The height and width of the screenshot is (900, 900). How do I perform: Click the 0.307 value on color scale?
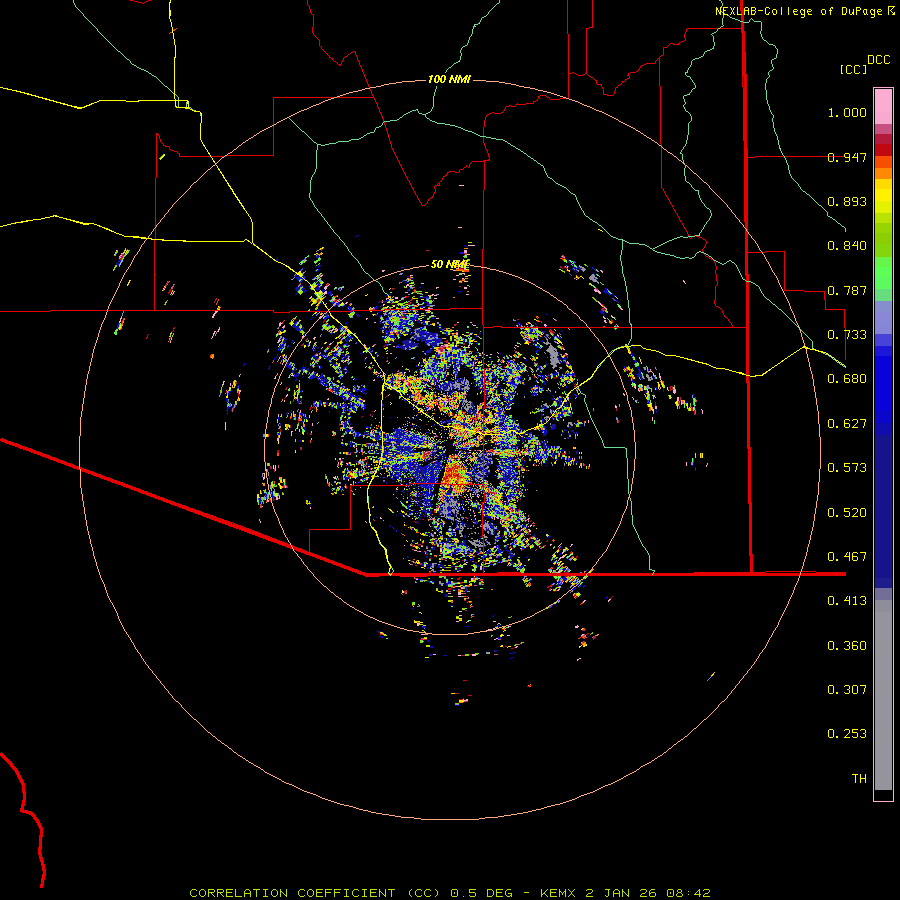847,690
